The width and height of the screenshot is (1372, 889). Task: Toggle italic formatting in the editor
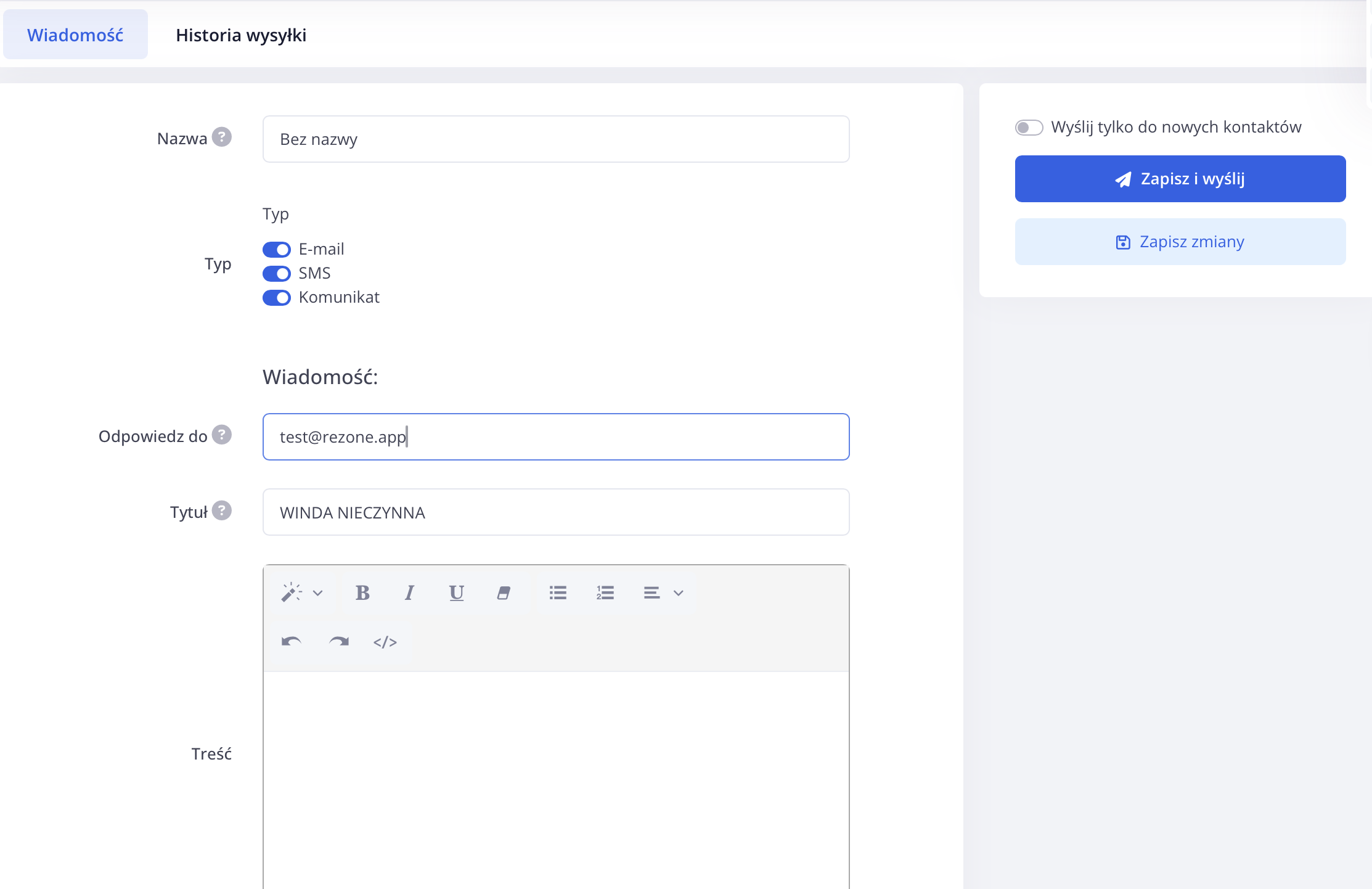pos(409,592)
